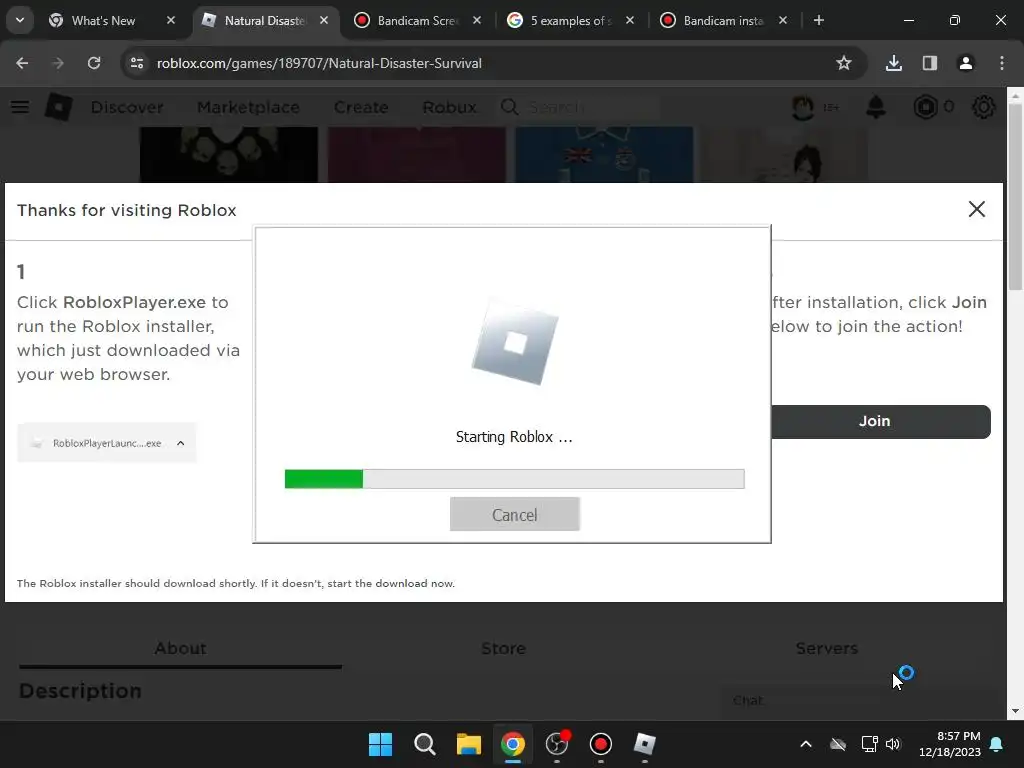The image size is (1024, 768).
Task: Open the Chrome profile icon
Action: coord(965,63)
